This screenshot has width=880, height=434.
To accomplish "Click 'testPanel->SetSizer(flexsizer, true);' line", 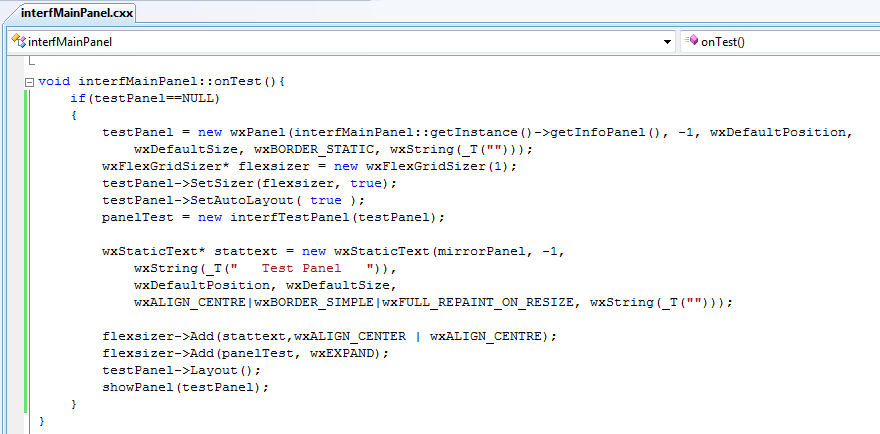I will point(250,184).
